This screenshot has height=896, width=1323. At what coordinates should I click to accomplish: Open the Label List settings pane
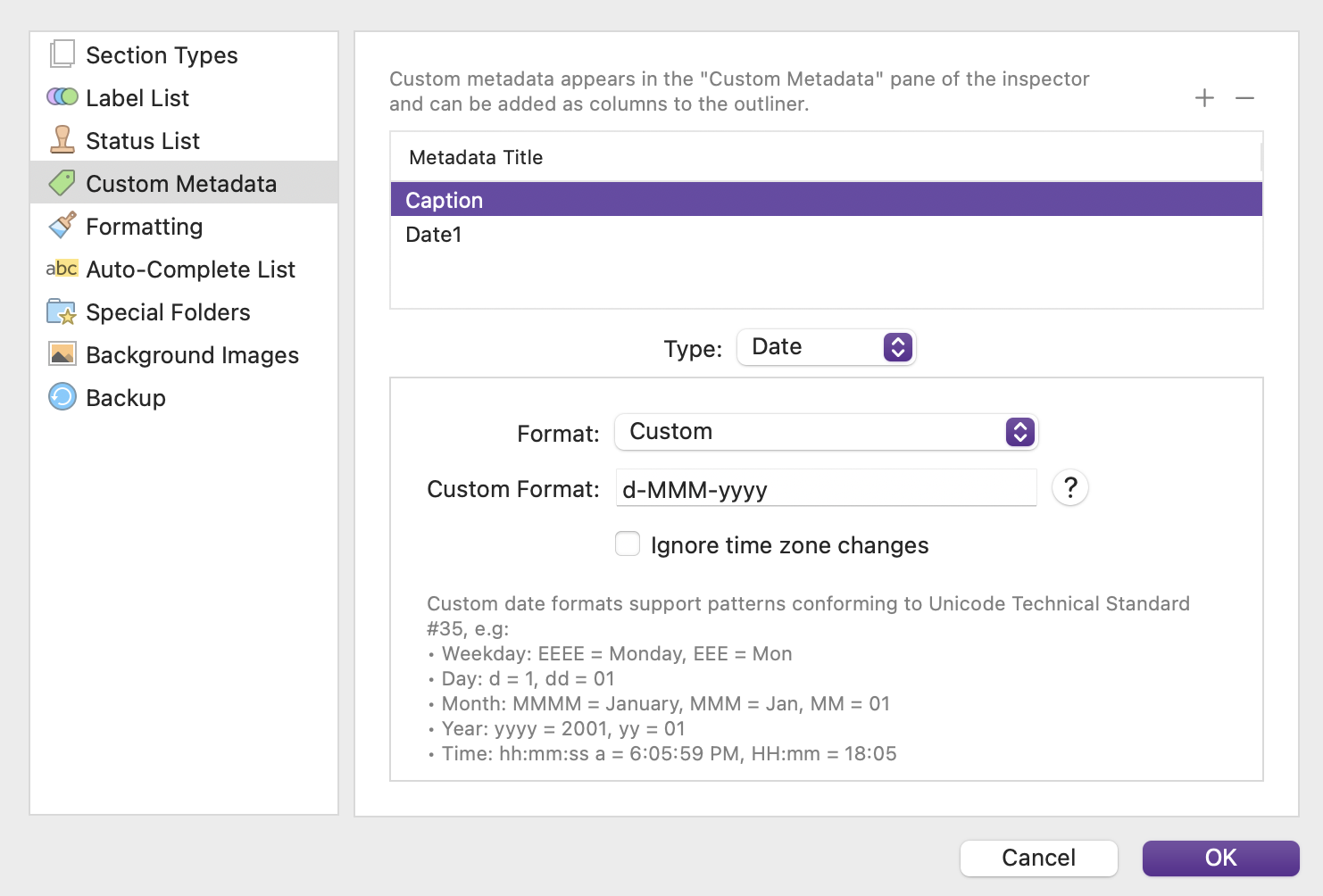[137, 97]
